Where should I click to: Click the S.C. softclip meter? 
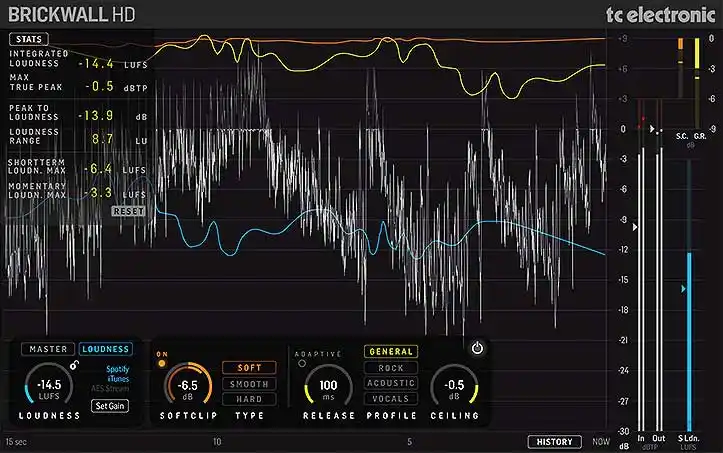[x=681, y=68]
